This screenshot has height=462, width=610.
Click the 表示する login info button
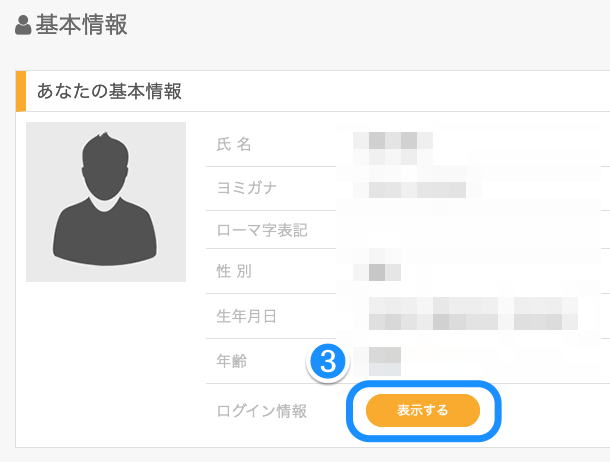423,410
